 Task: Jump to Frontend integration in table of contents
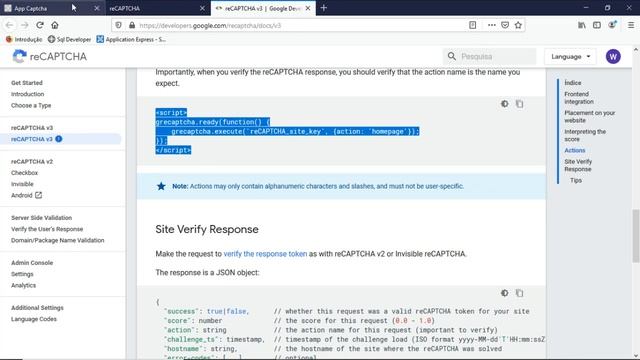[x=579, y=98]
